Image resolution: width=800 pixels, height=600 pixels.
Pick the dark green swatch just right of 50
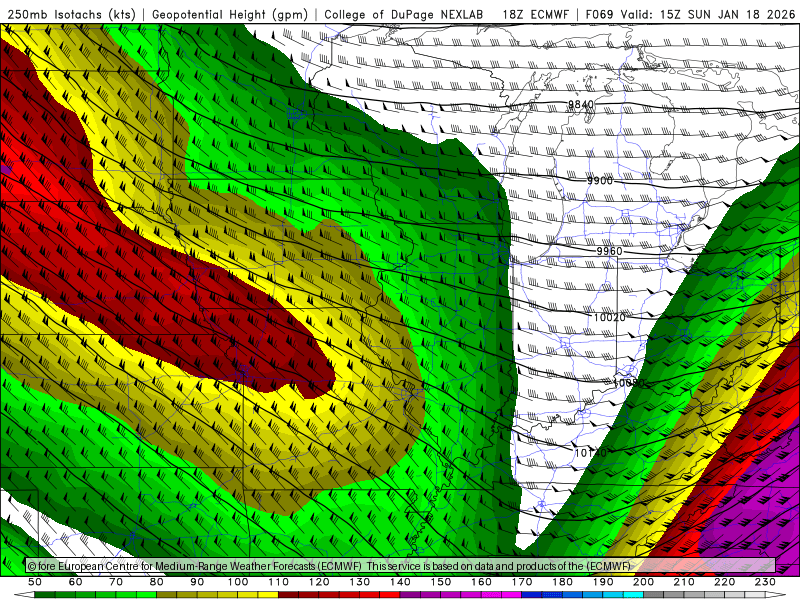pos(45,595)
